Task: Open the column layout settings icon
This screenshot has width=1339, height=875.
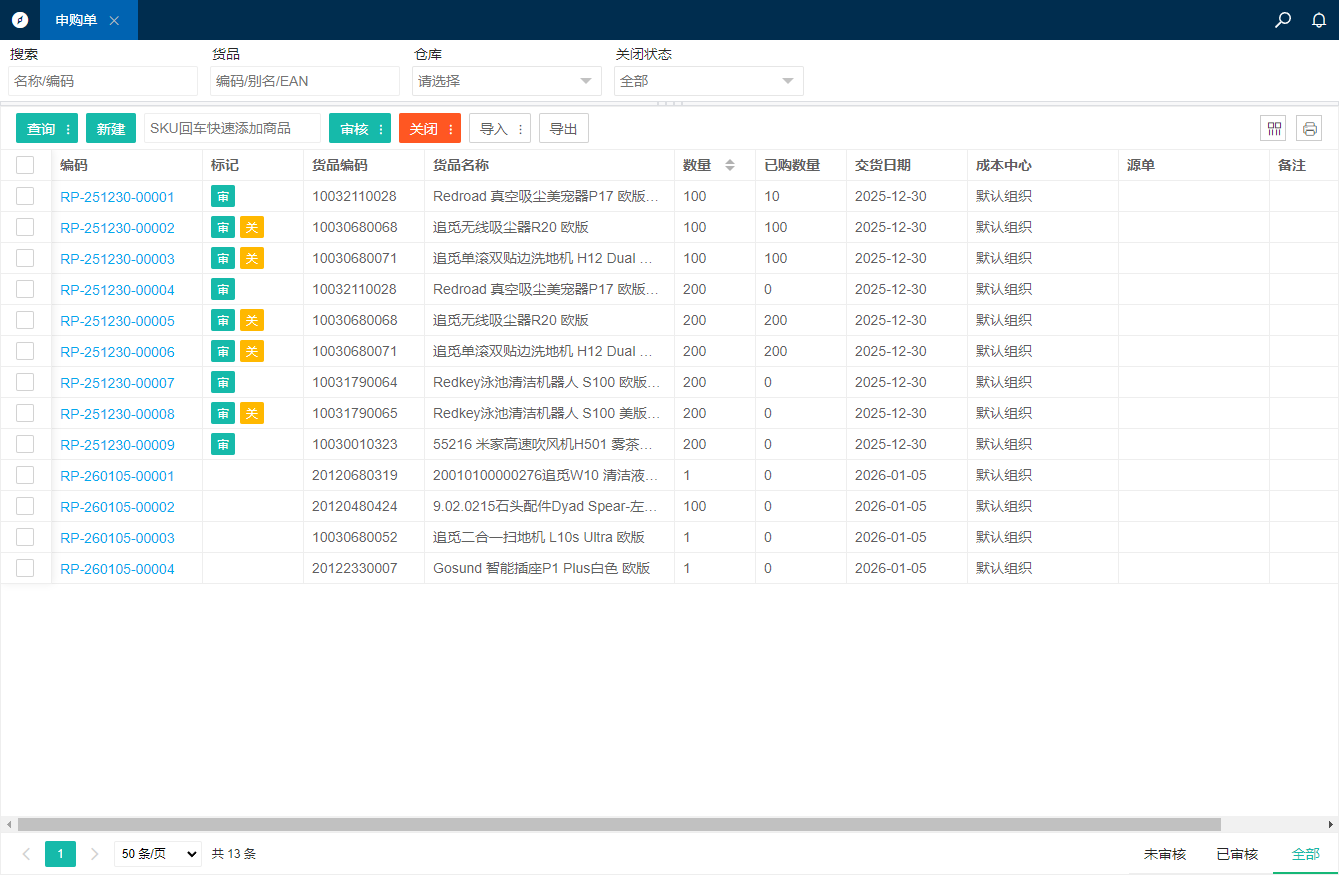Action: click(x=1273, y=128)
